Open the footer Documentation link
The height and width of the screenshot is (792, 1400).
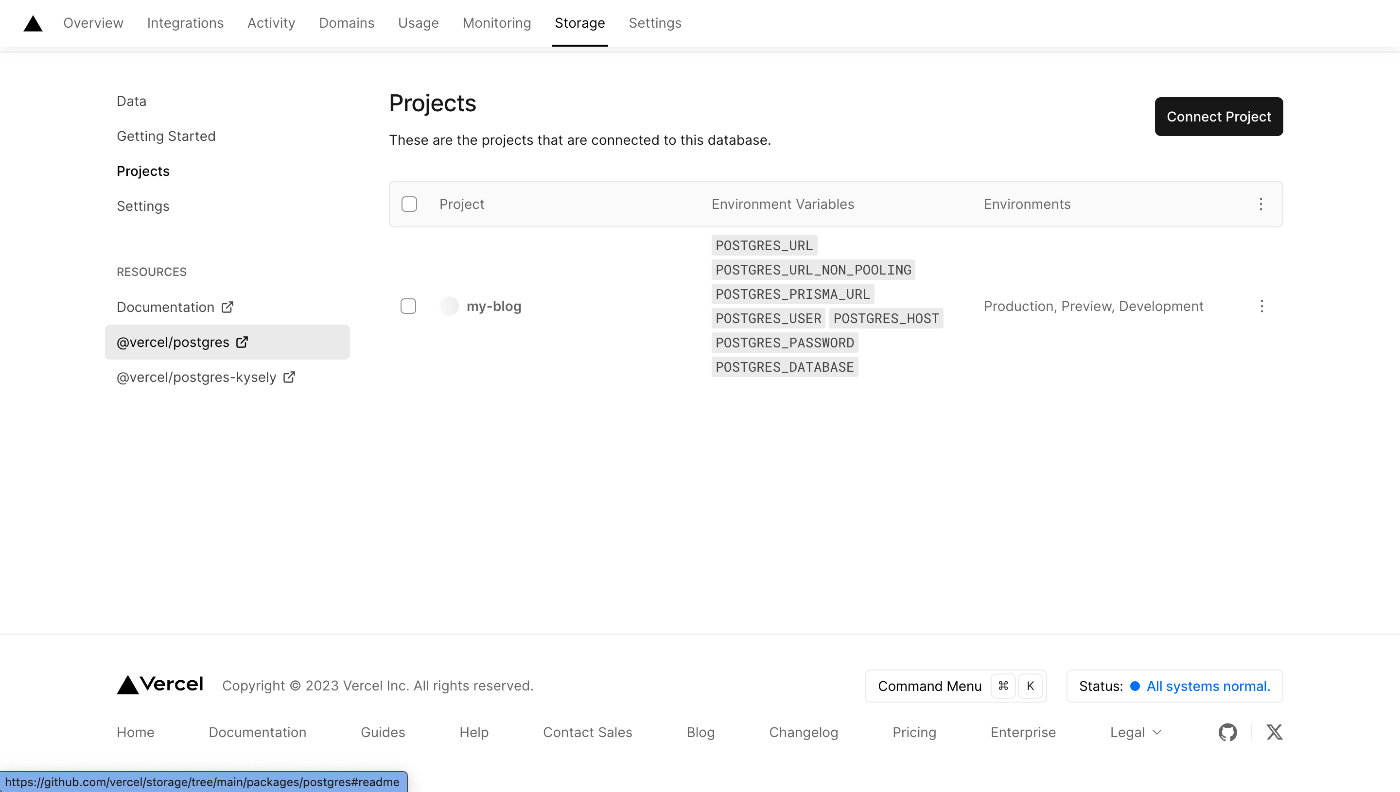tap(258, 732)
